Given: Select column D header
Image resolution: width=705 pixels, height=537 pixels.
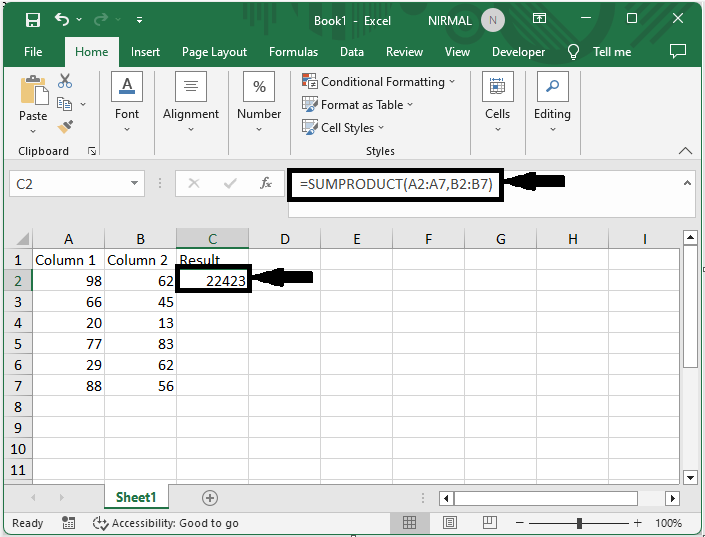Looking at the screenshot, I should pyautogui.click(x=285, y=238).
